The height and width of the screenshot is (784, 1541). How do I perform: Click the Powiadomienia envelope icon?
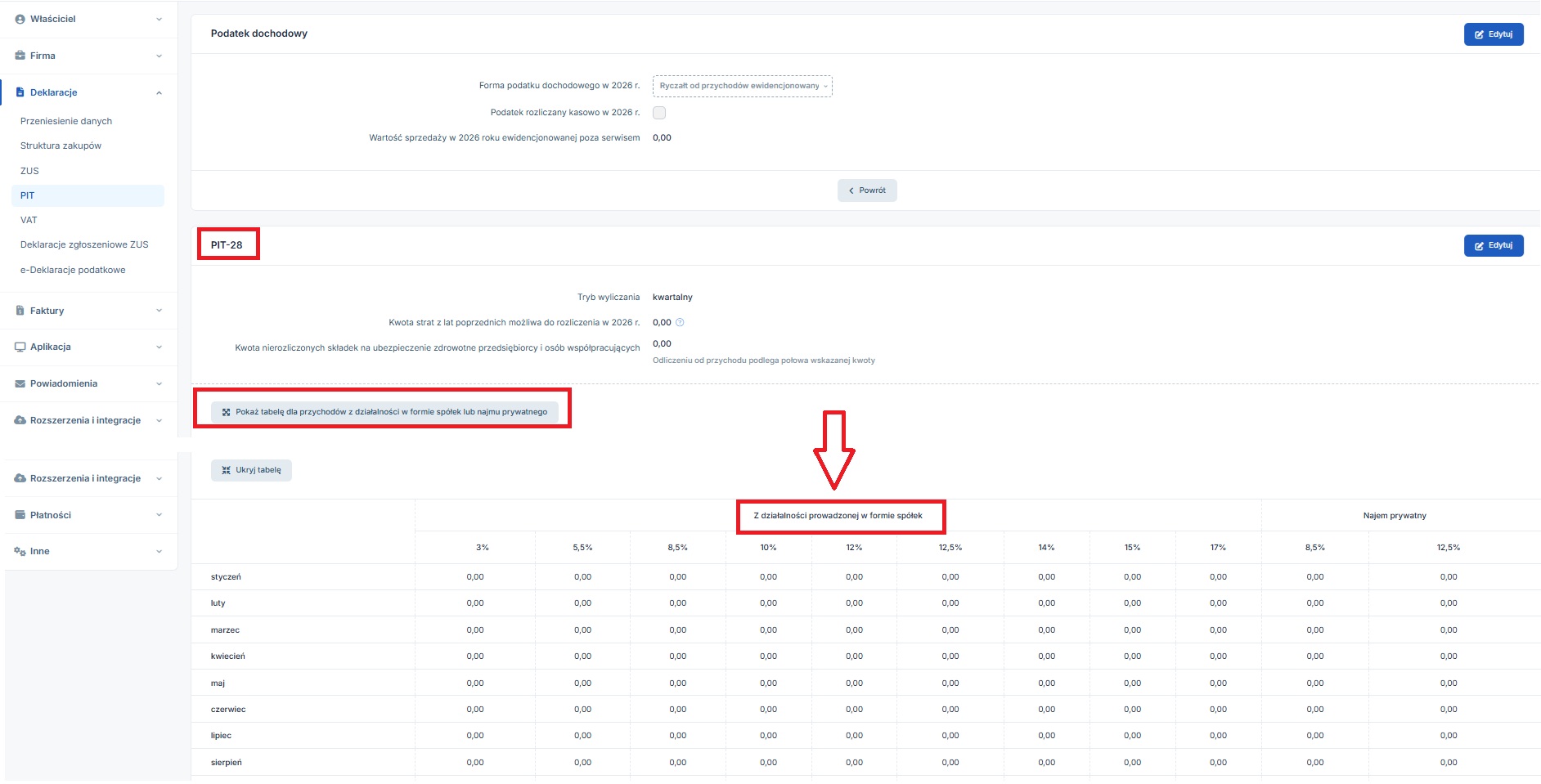tap(20, 383)
